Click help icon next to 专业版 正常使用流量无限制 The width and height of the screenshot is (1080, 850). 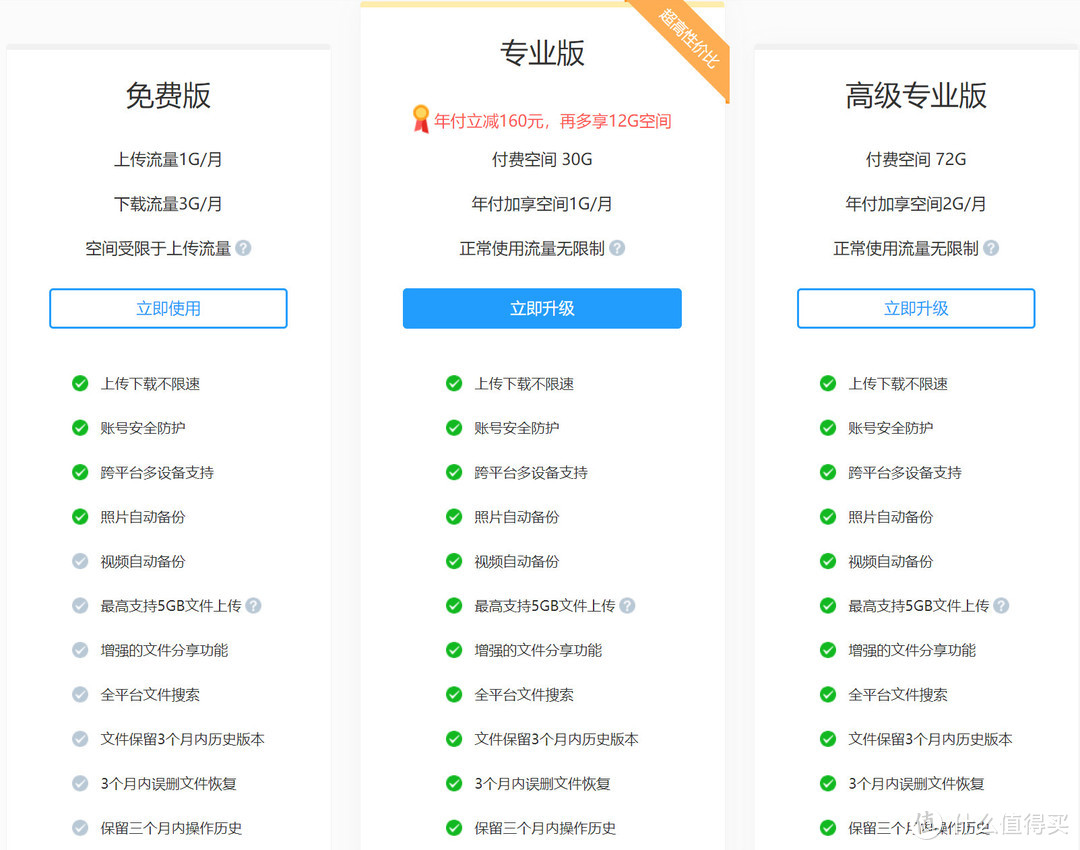617,248
